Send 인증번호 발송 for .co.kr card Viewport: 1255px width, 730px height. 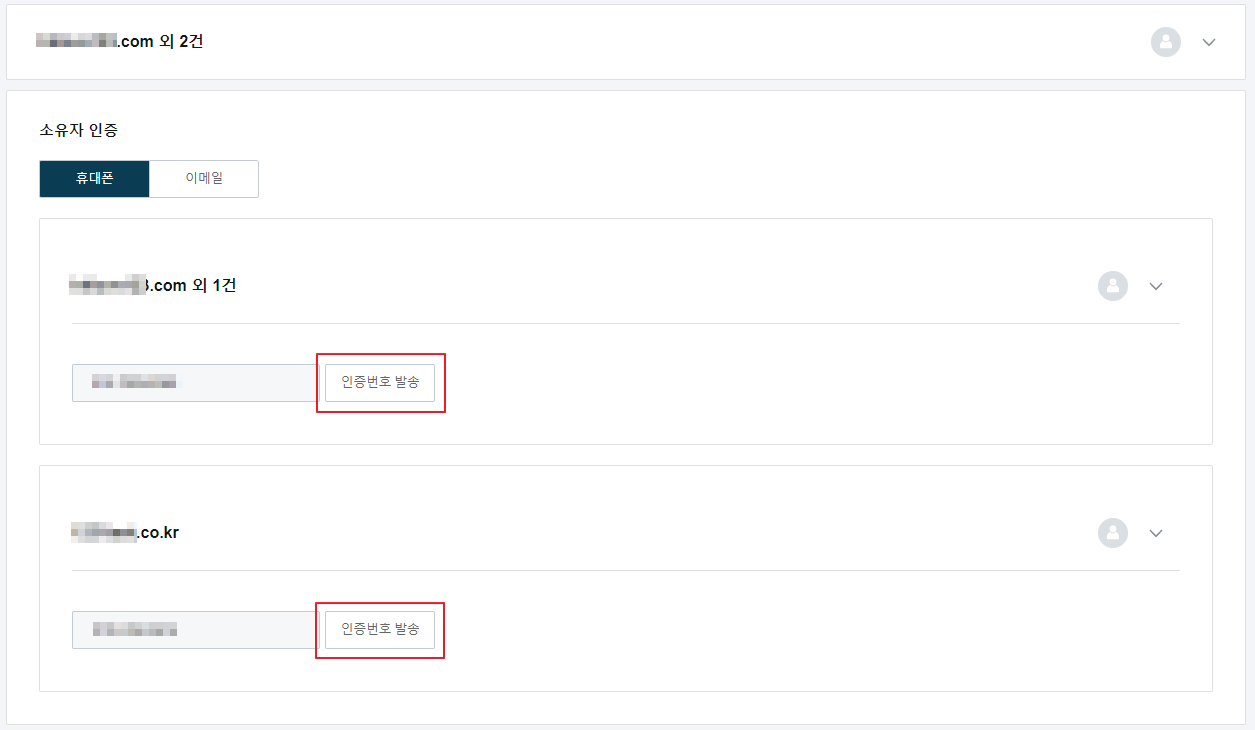[380, 630]
